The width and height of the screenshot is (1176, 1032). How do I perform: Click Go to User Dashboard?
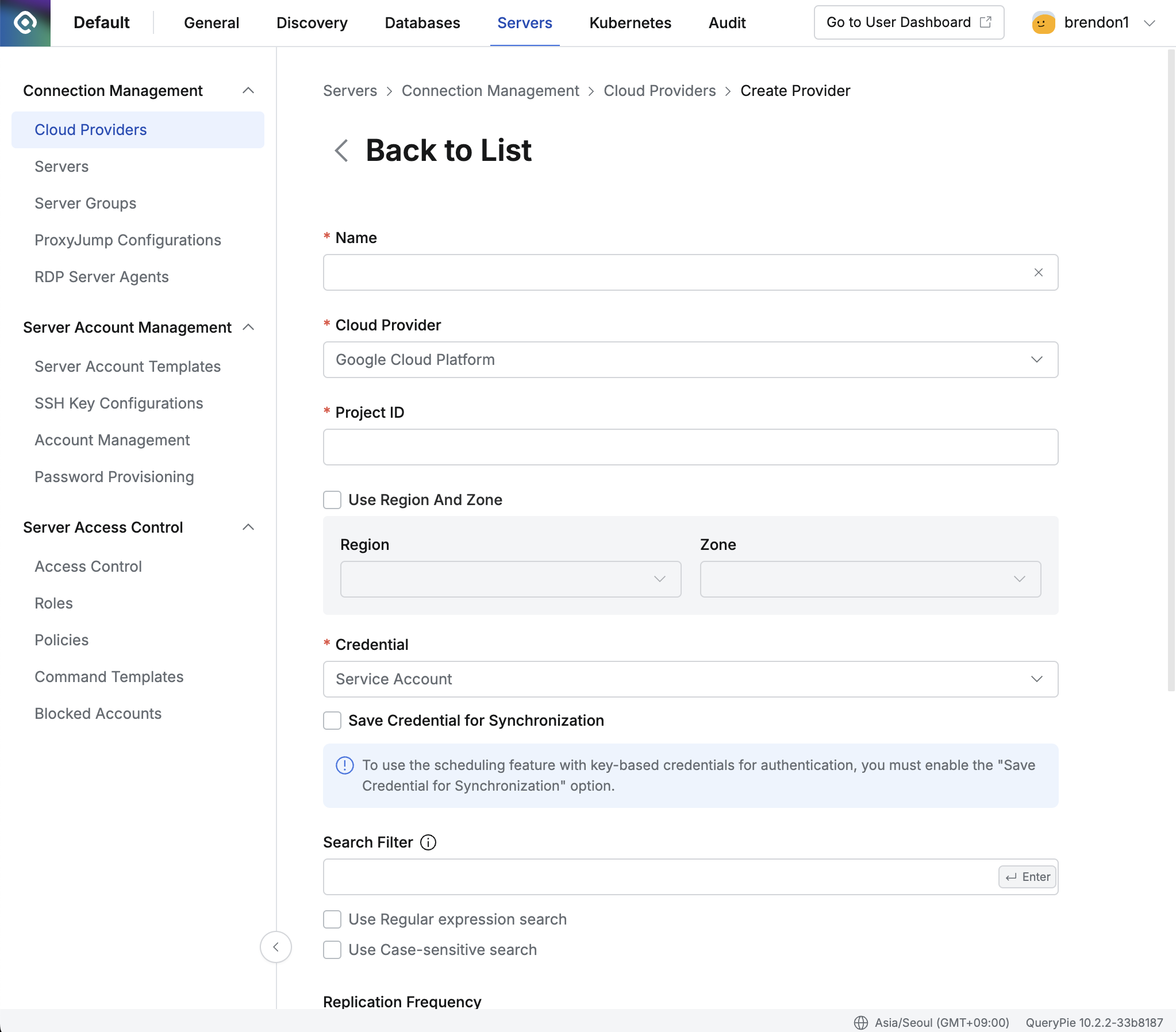[909, 22]
